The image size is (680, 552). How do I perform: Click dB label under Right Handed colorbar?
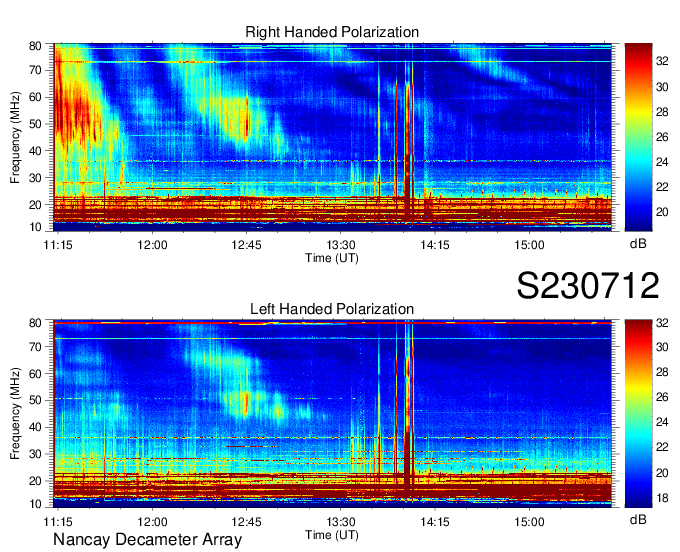click(638, 243)
